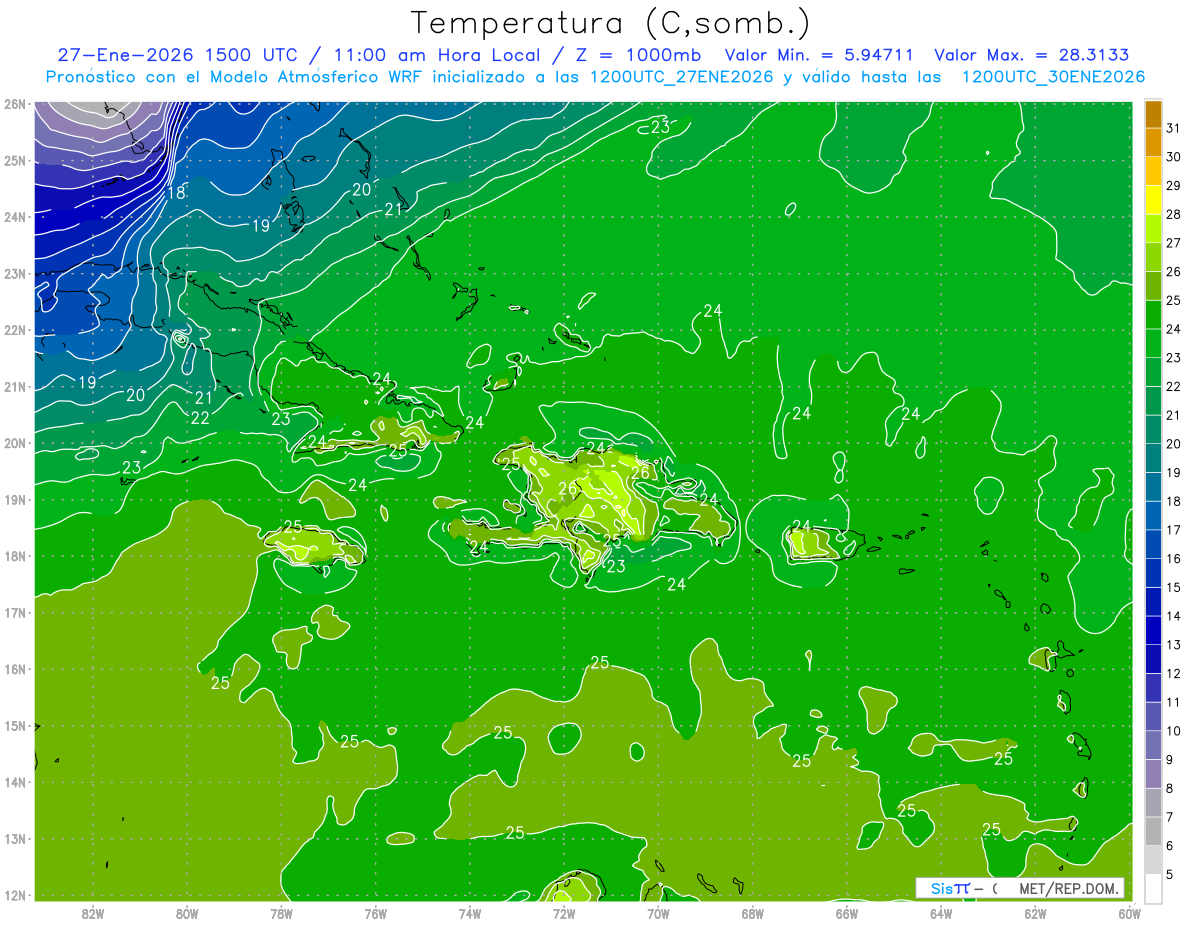Click longitude axis label '78W'
1200x927 pixels.
[281, 913]
